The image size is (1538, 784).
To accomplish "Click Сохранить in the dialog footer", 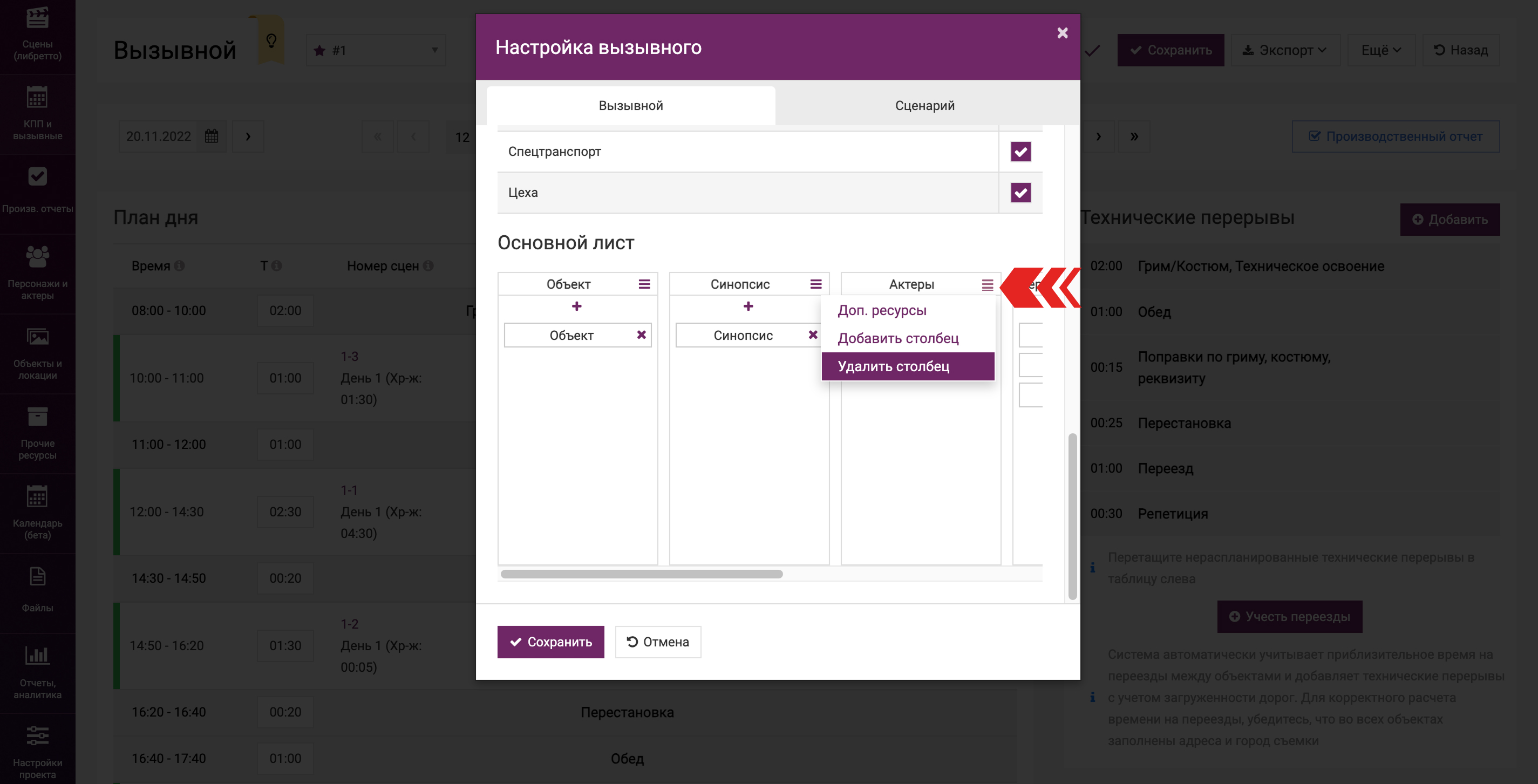I will 550,642.
